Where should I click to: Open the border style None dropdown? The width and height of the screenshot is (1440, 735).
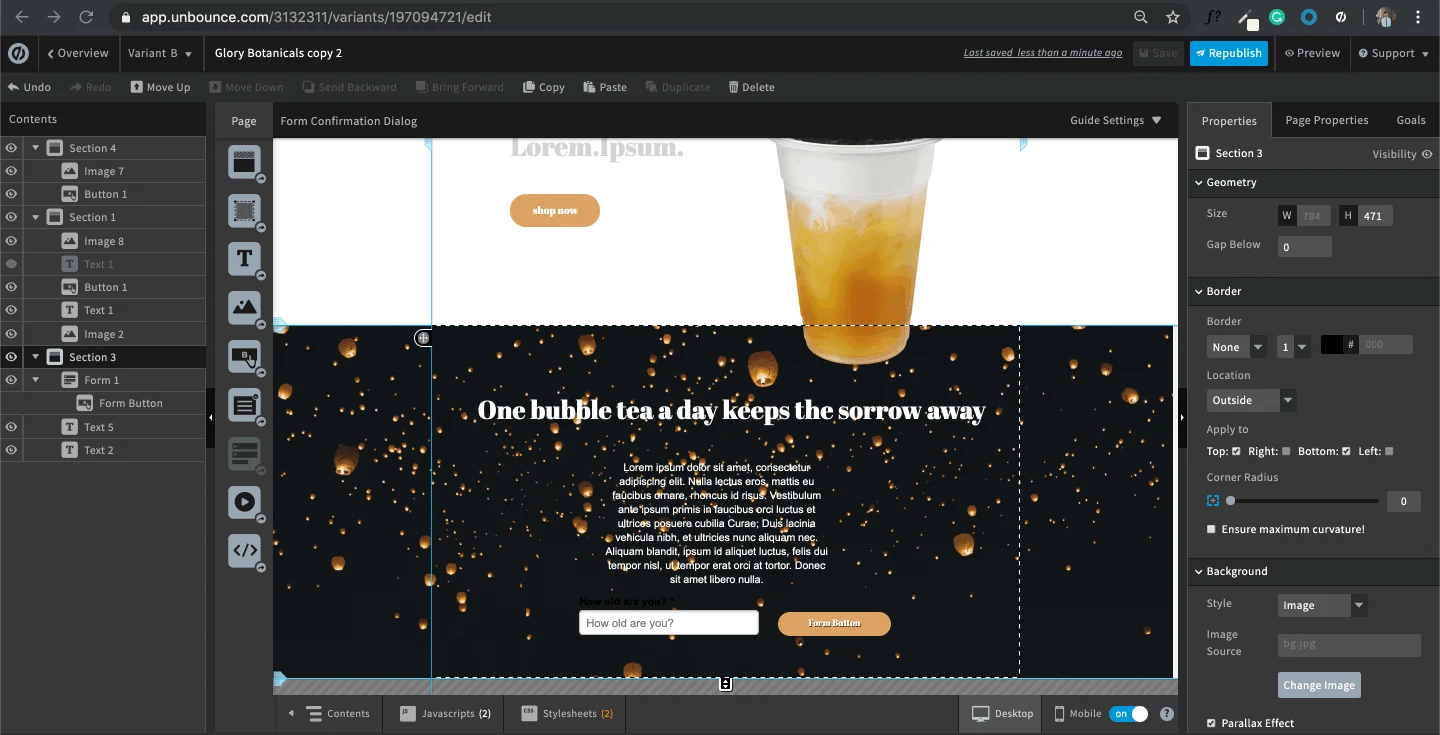tap(1237, 347)
